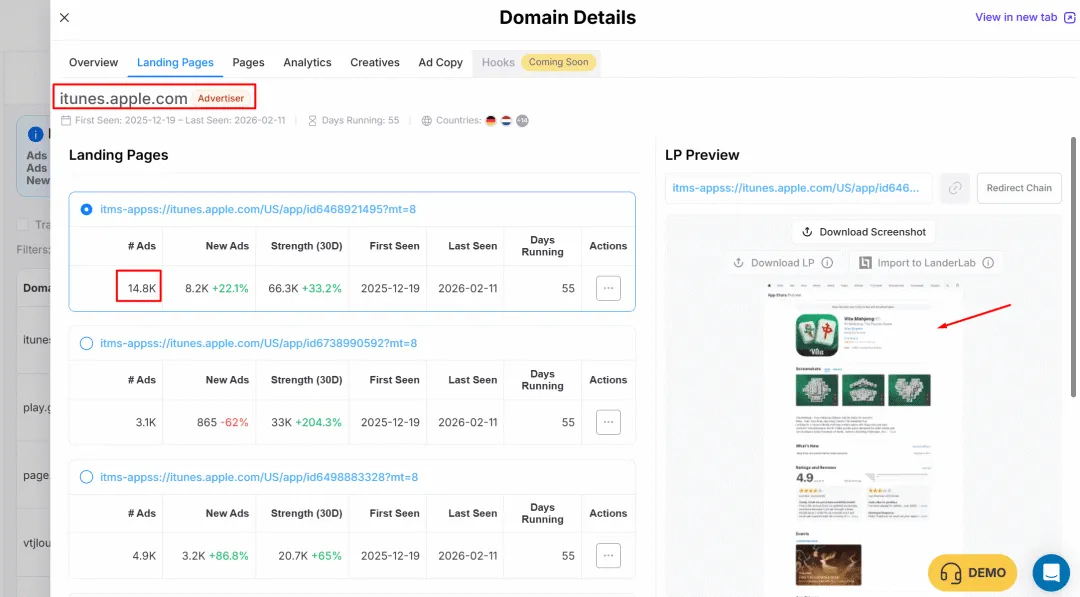Click the DEMO headset button

(x=972, y=573)
